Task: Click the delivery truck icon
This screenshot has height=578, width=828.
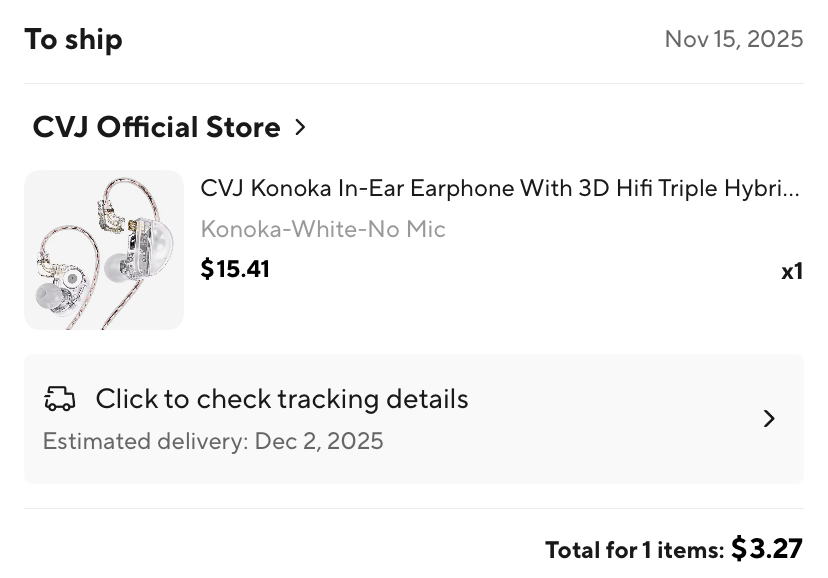Action: (60, 400)
